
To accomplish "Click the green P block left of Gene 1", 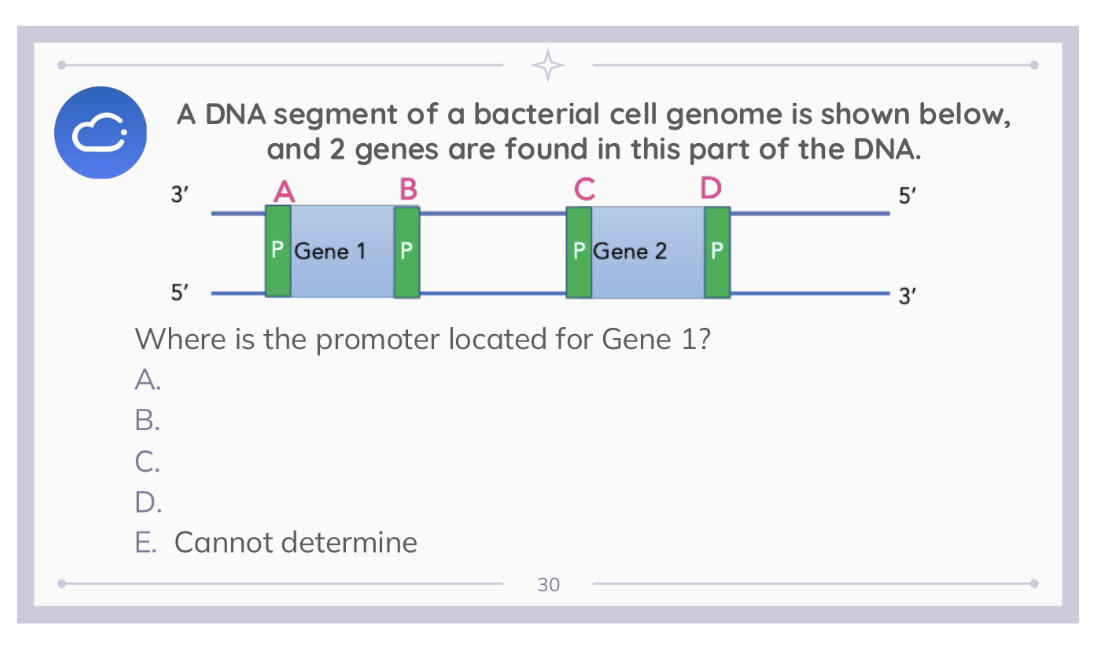I will click(278, 251).
